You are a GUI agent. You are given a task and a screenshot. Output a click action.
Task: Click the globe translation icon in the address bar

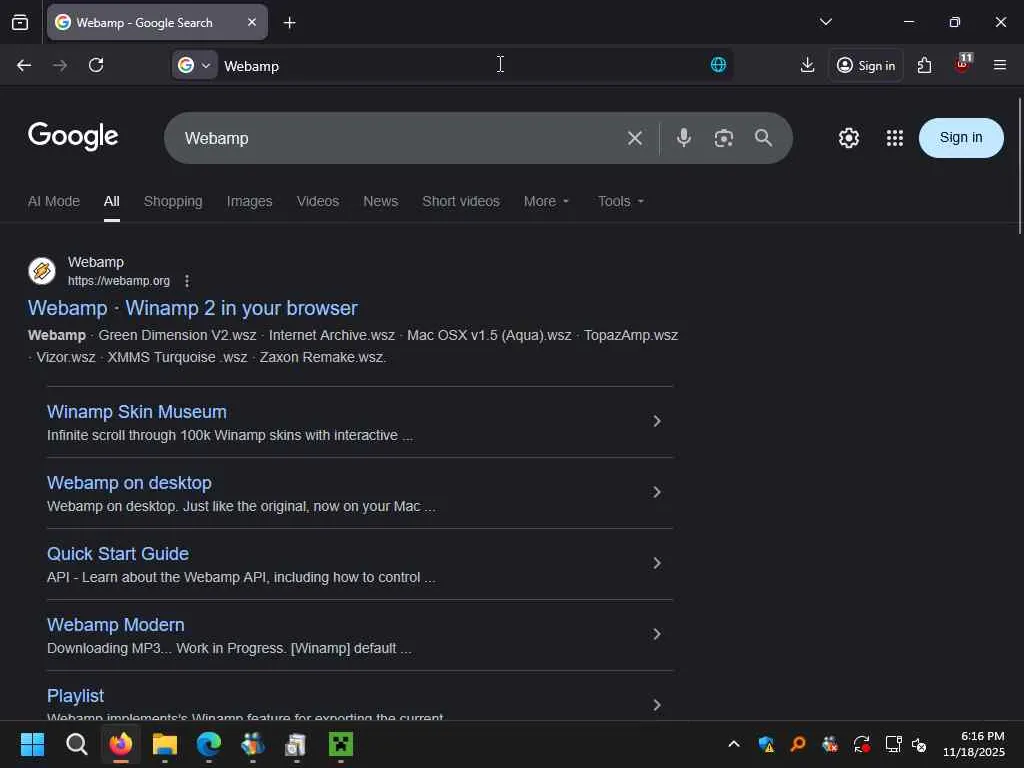point(718,65)
